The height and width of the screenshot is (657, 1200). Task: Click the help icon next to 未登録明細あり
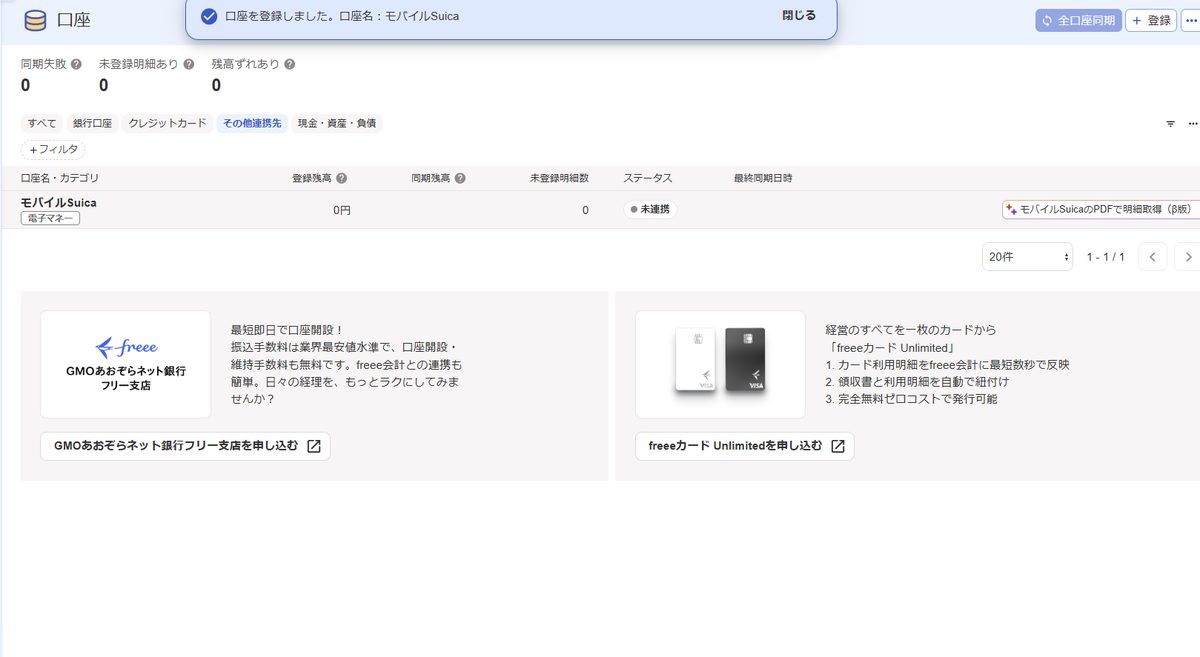point(189,64)
